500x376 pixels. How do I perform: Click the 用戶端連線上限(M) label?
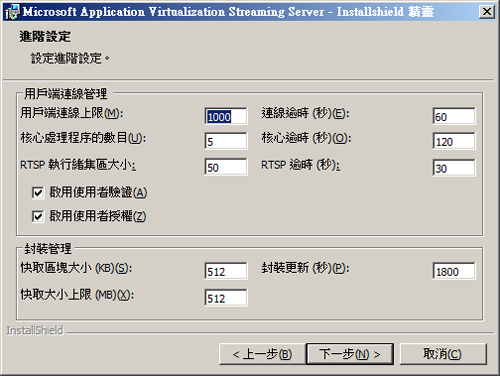(x=72, y=113)
